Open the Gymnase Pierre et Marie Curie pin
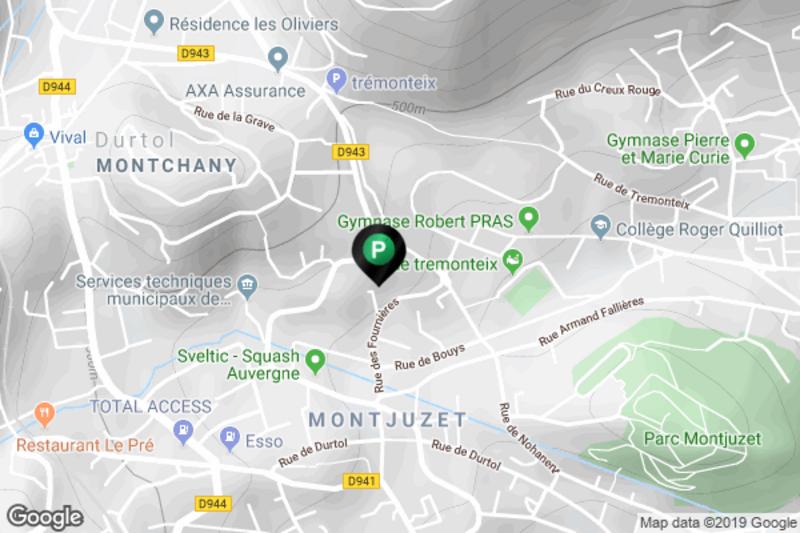The image size is (800, 533). pos(745,145)
